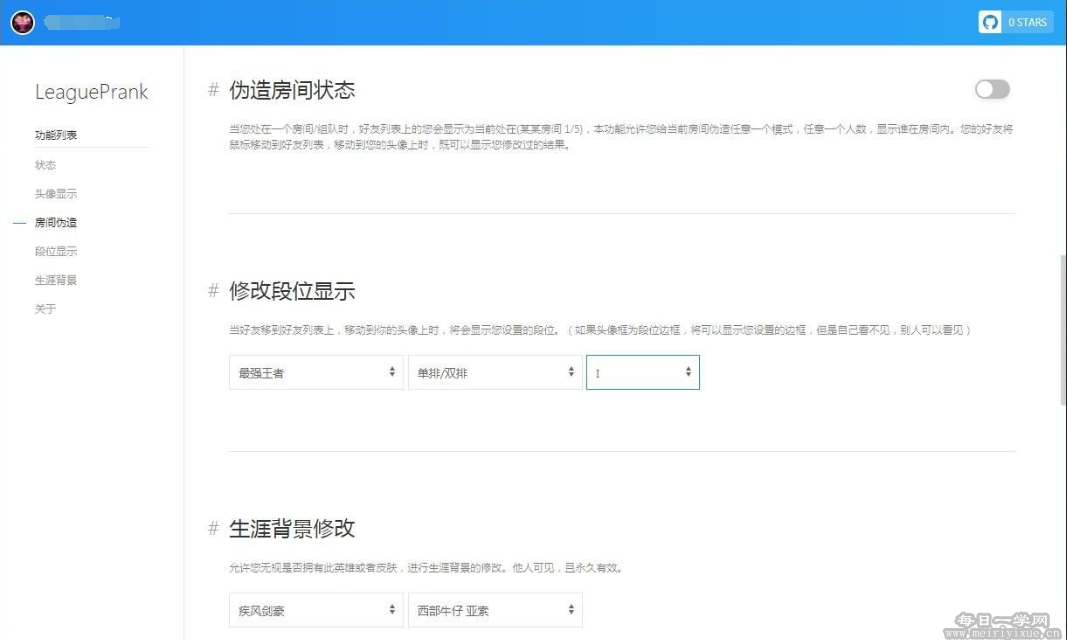Click the 修改段位显示 section heading

point(292,291)
